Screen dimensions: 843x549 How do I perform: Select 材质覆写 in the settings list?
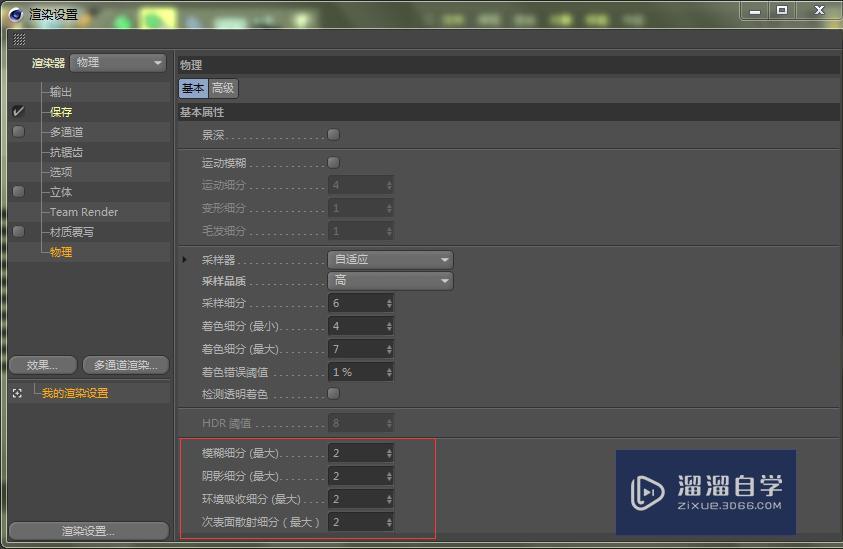pos(72,232)
